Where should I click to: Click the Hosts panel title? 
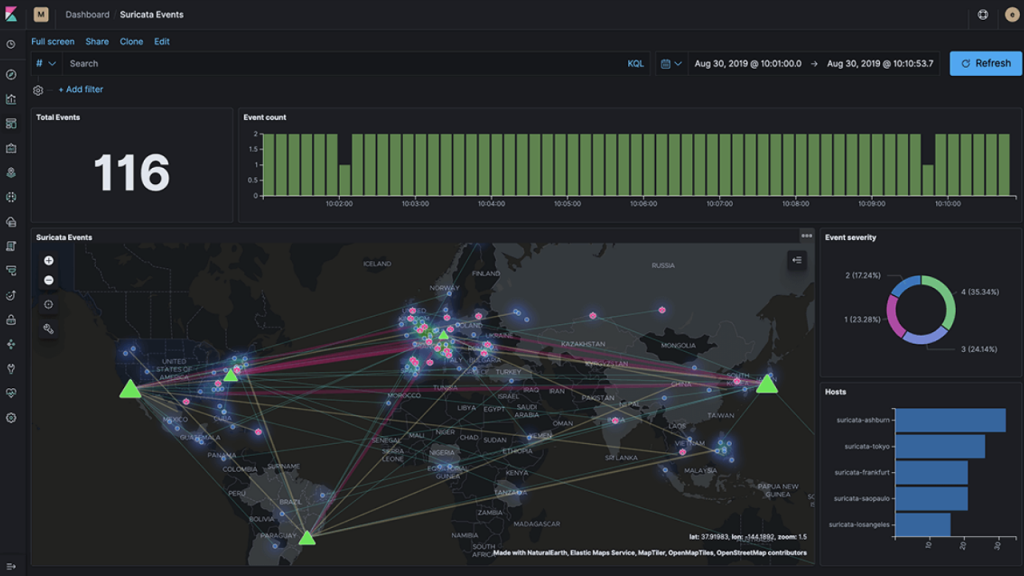click(x=835, y=392)
